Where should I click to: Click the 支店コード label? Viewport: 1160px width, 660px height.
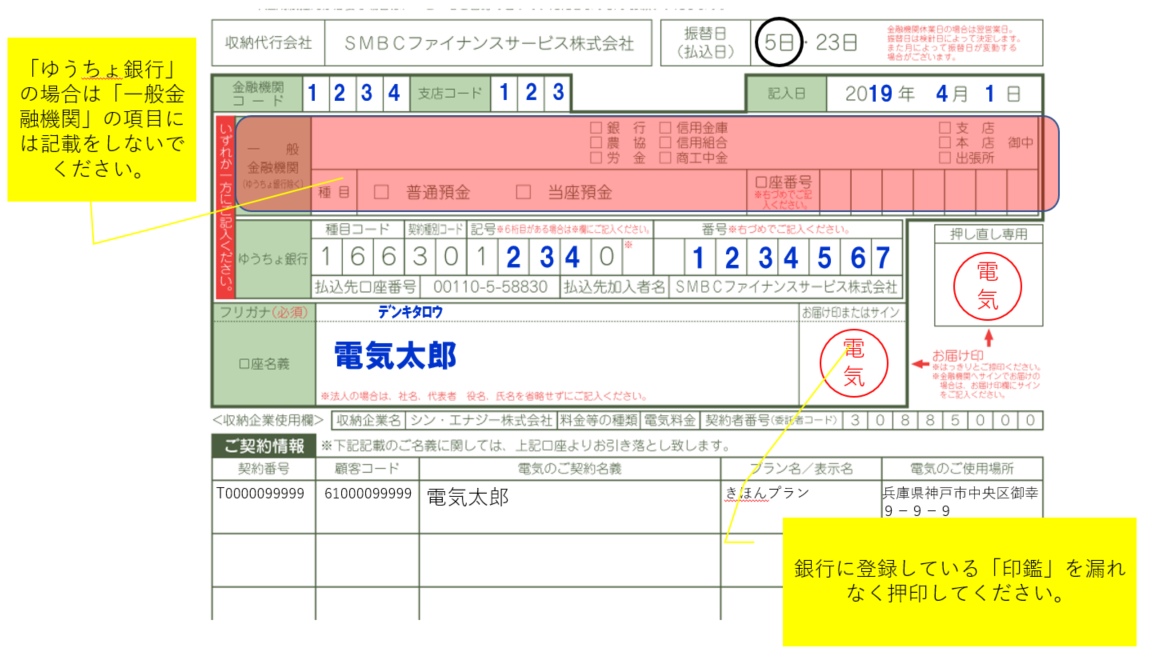450,93
